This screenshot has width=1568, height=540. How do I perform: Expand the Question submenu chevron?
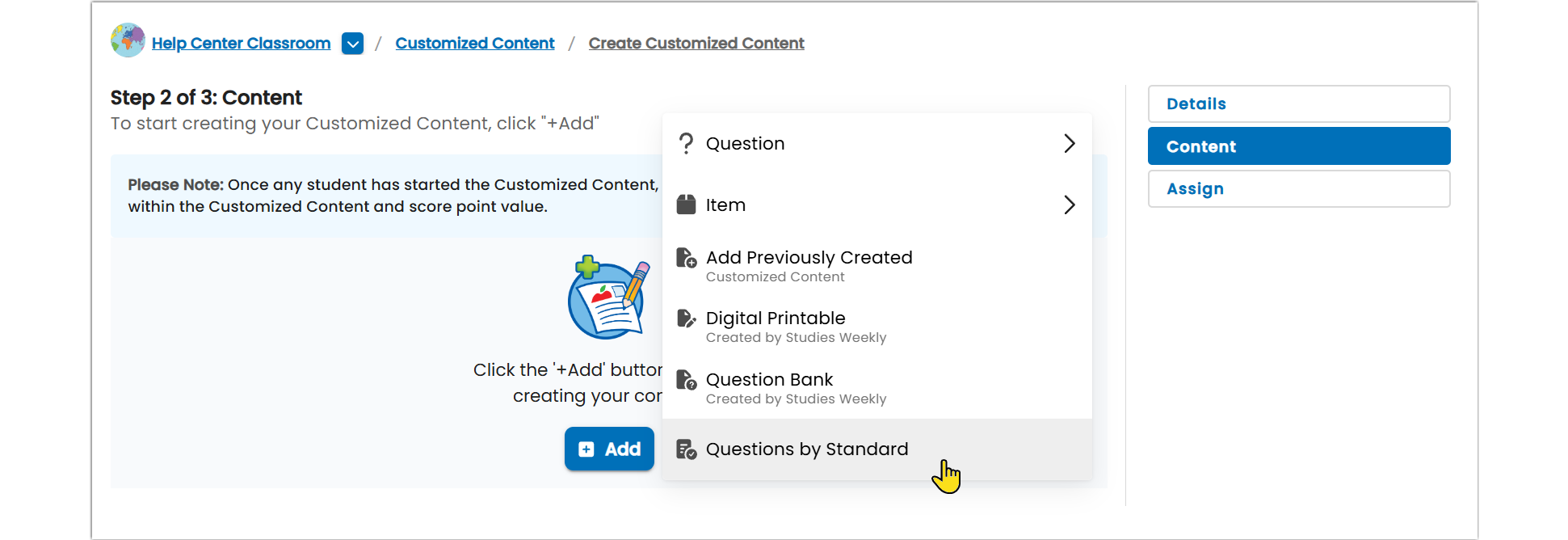pyautogui.click(x=1070, y=144)
